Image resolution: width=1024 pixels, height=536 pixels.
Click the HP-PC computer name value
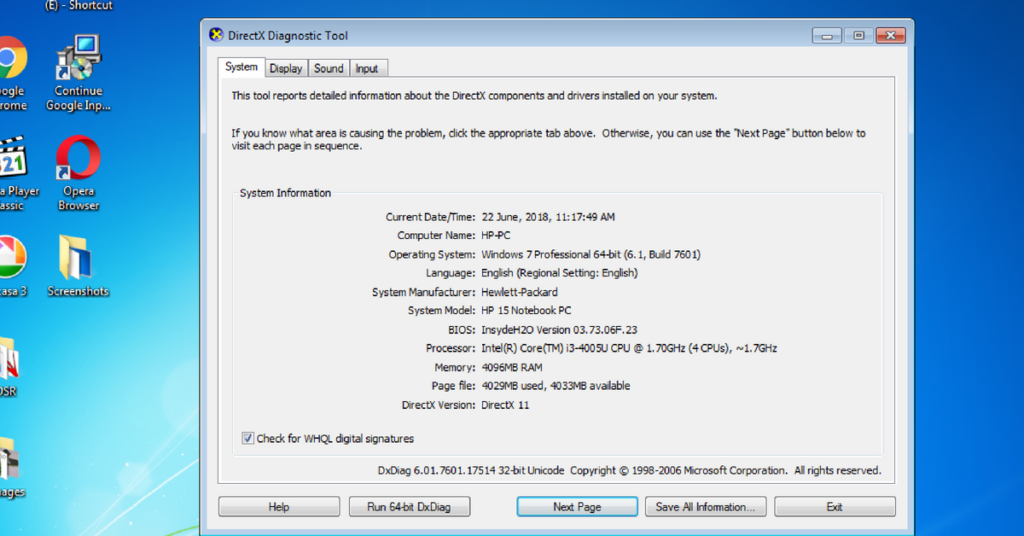coord(496,235)
